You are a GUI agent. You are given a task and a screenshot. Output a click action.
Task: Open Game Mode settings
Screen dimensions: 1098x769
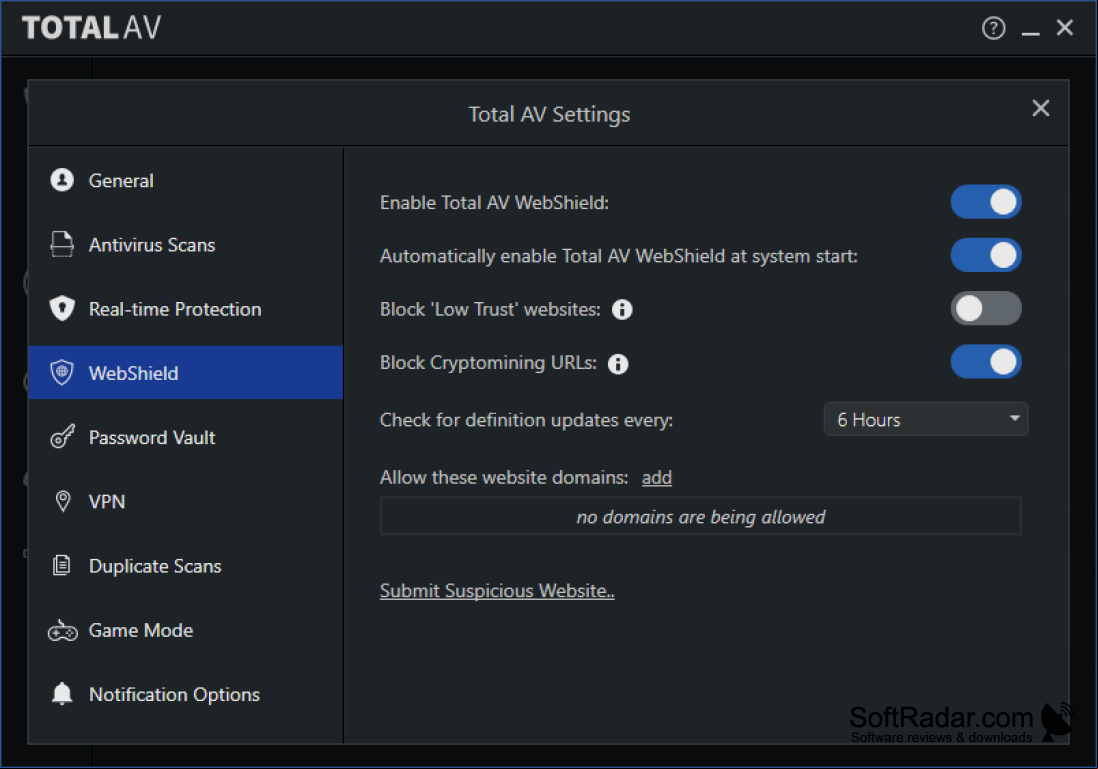point(186,630)
